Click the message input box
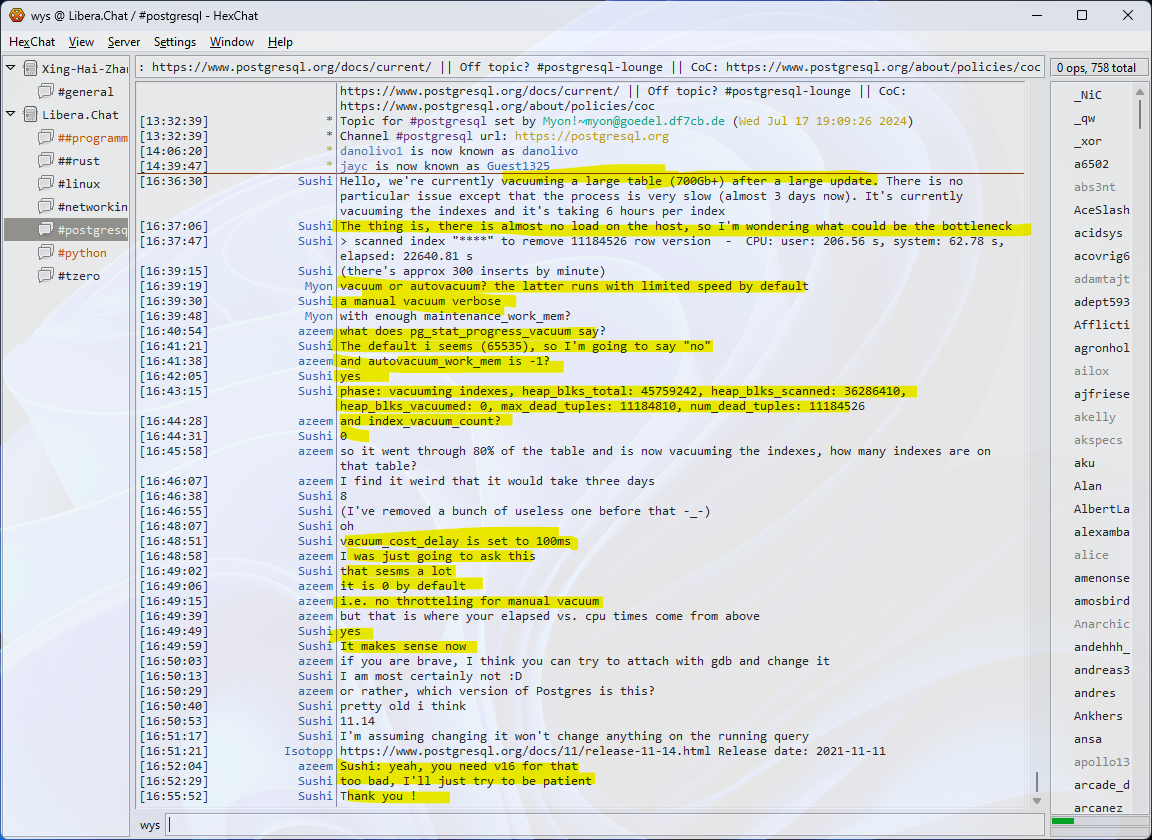 pyautogui.click(x=600, y=825)
